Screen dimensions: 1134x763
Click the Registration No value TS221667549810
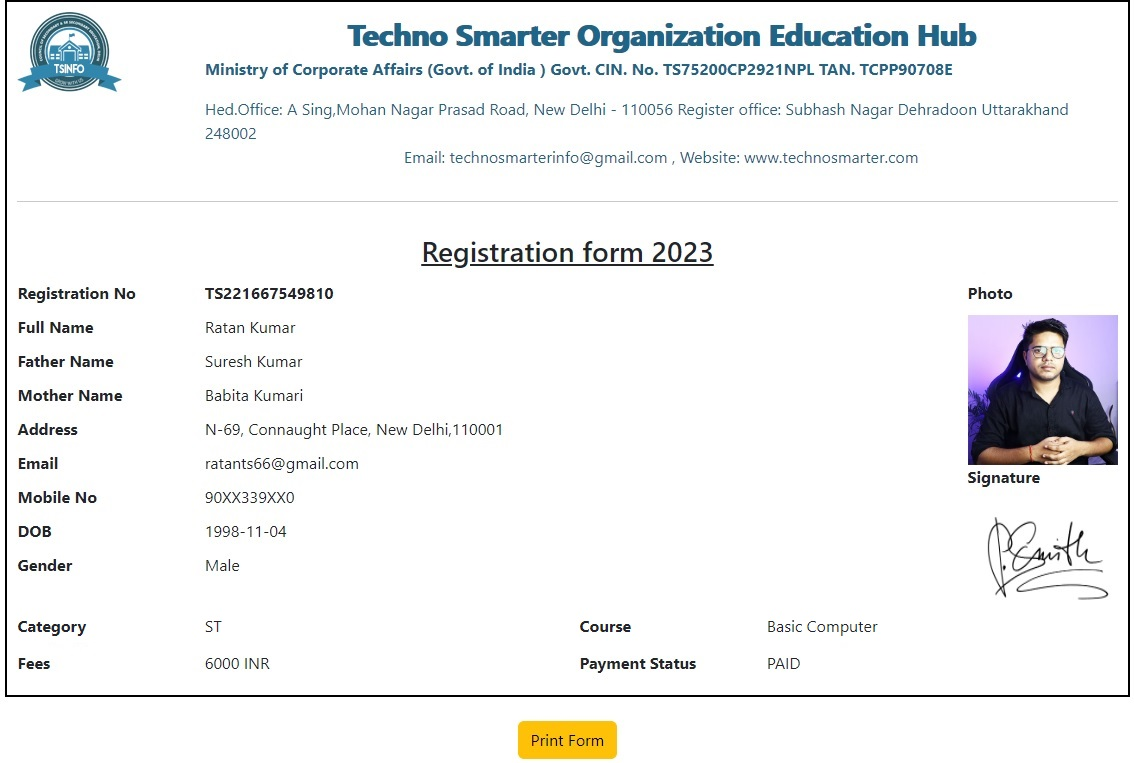click(268, 293)
